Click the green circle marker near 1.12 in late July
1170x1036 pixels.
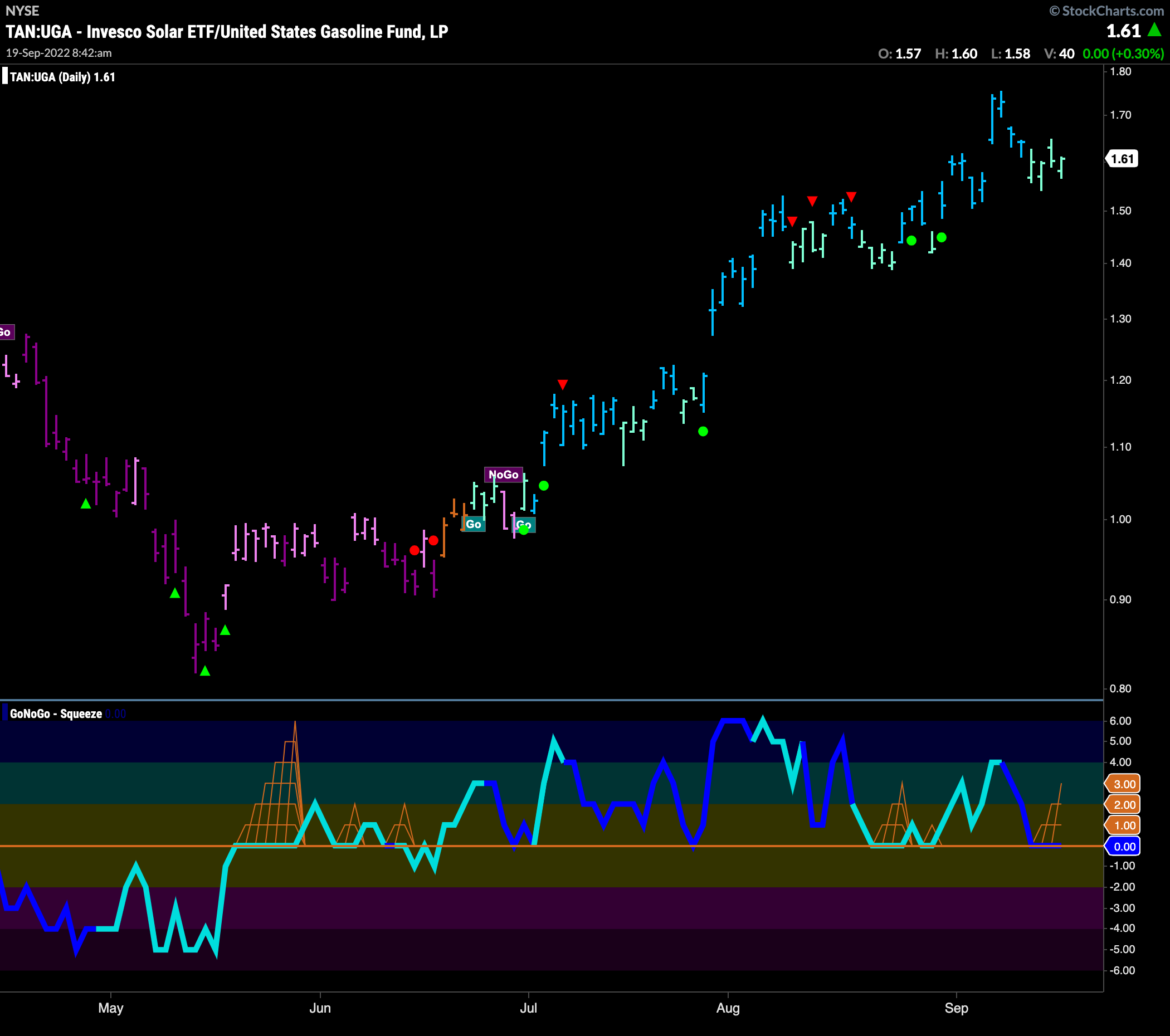pyautogui.click(x=703, y=432)
